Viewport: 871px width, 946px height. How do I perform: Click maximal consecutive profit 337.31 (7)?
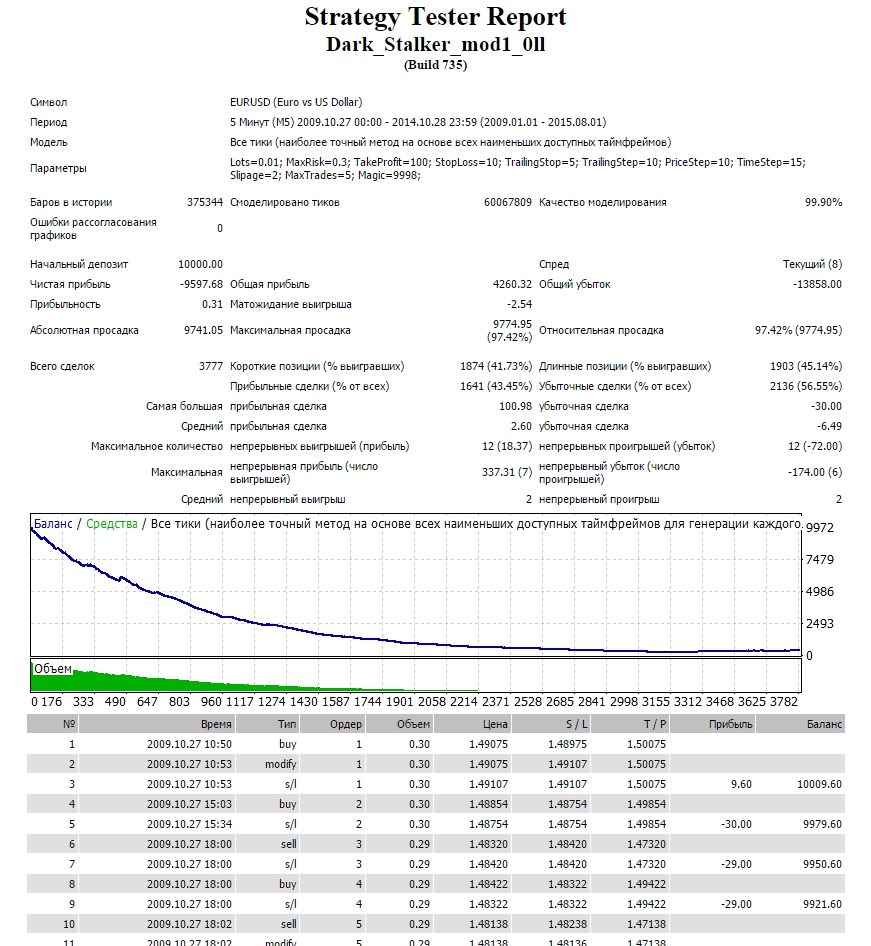pos(507,472)
